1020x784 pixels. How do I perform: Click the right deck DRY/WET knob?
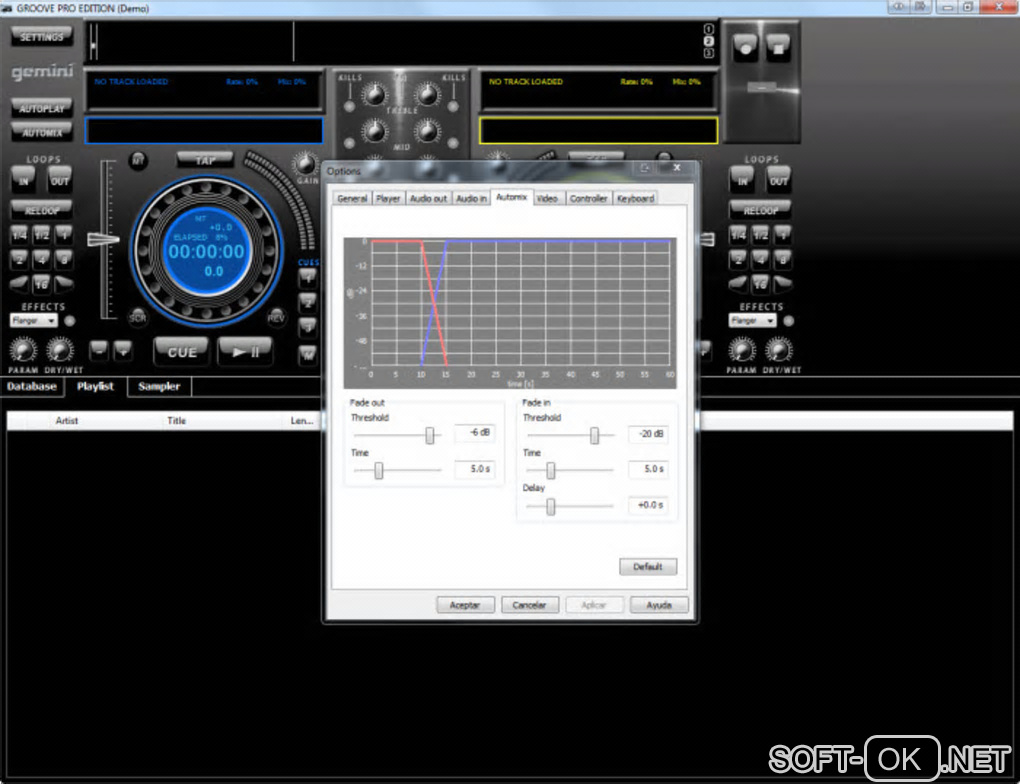(x=779, y=350)
